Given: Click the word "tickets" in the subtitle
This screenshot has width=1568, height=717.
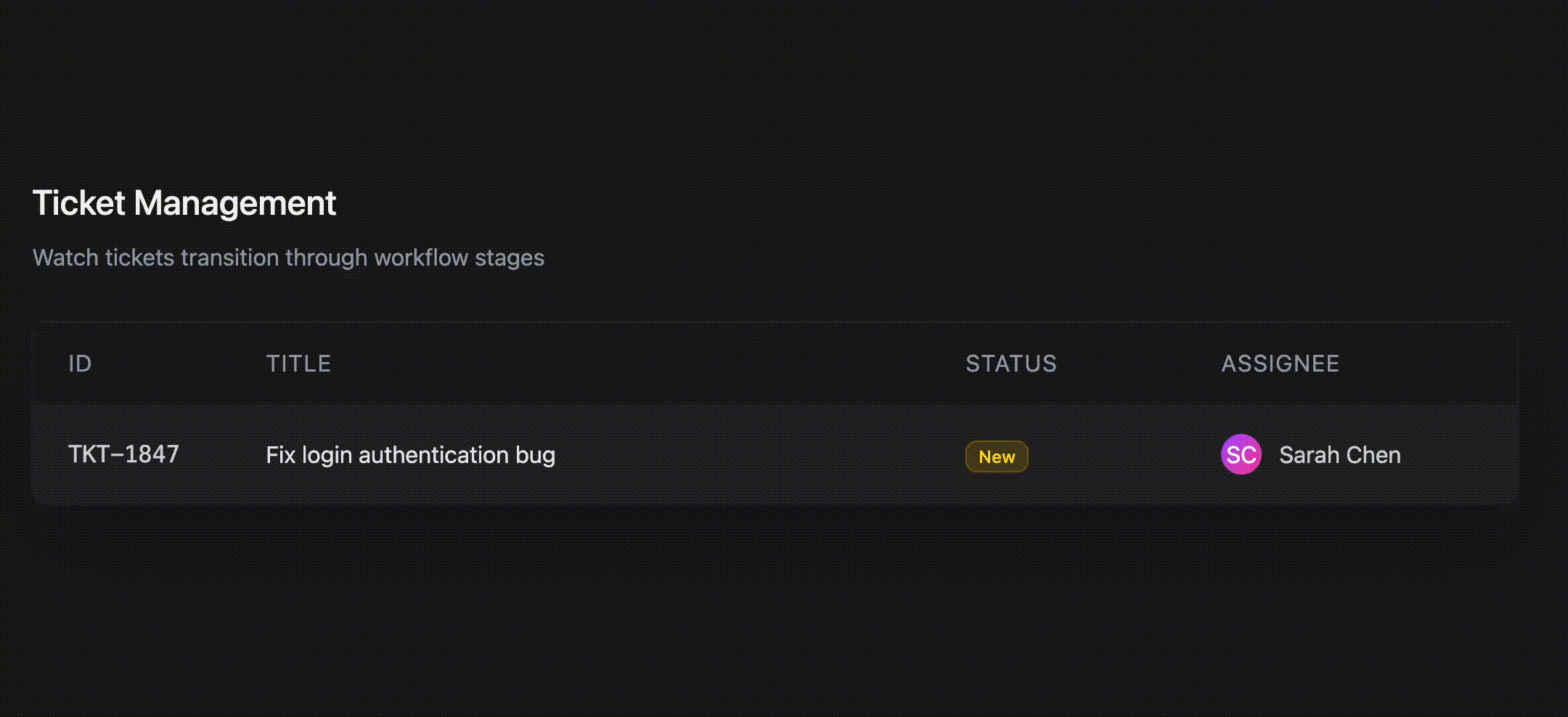Looking at the screenshot, I should pyautogui.click(x=139, y=258).
